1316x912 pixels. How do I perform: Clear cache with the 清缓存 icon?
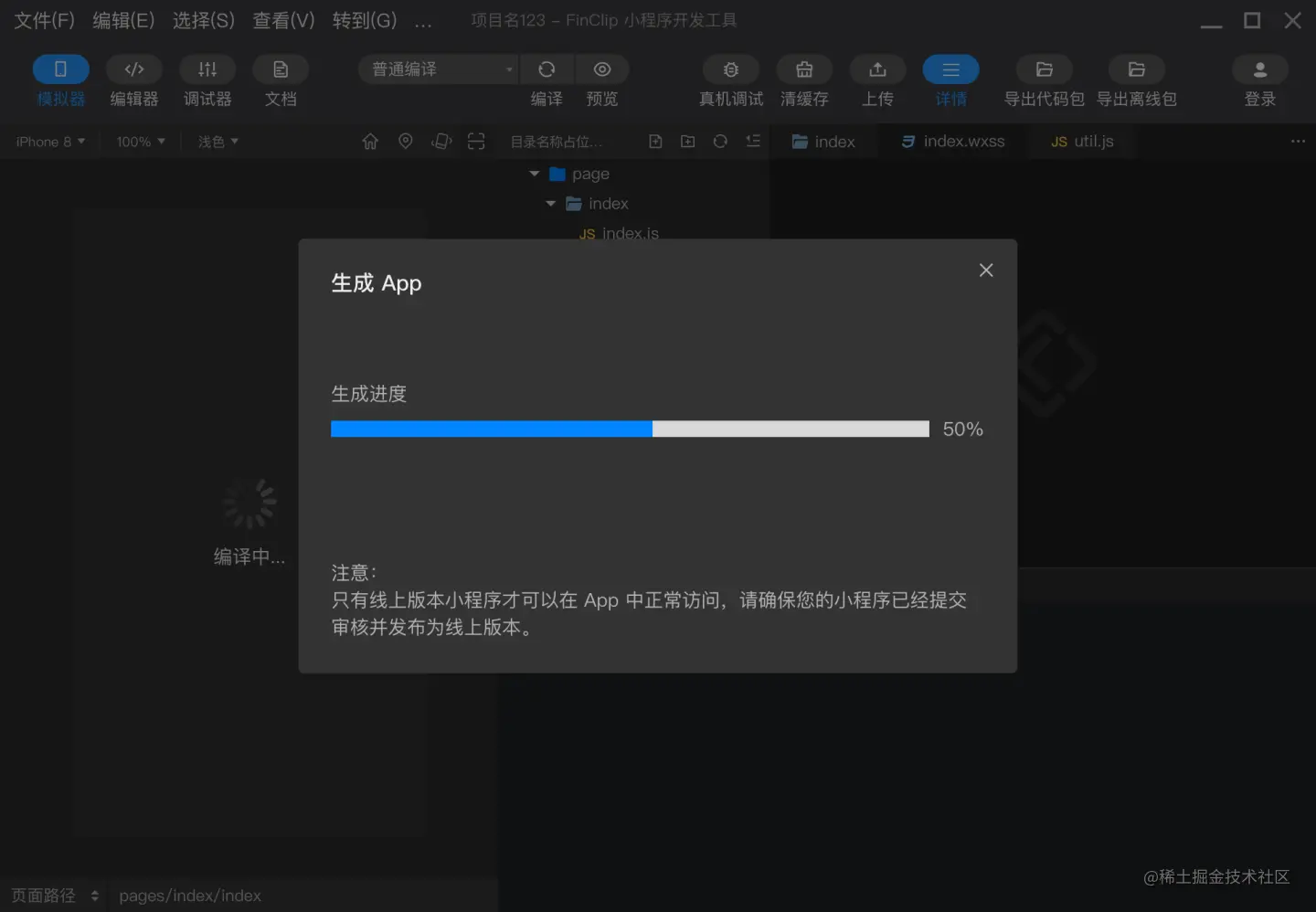(x=804, y=69)
